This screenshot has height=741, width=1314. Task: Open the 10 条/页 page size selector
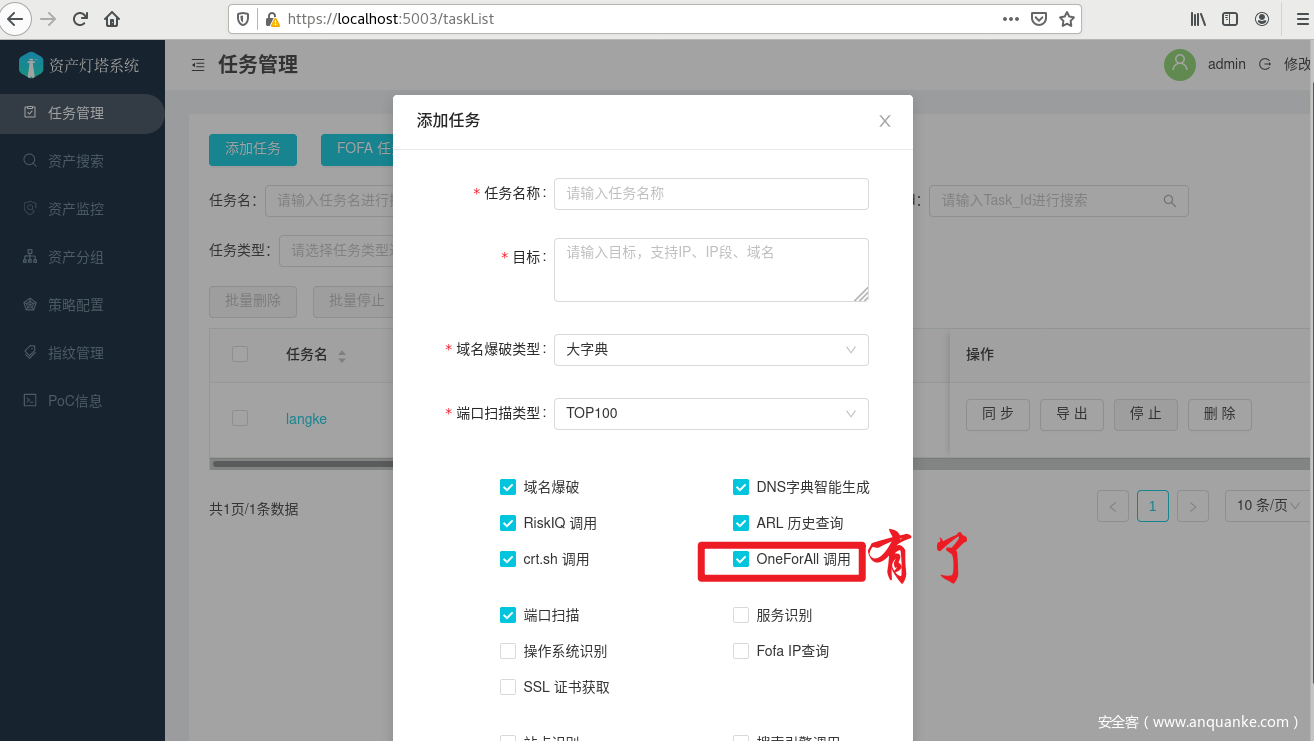(1268, 506)
